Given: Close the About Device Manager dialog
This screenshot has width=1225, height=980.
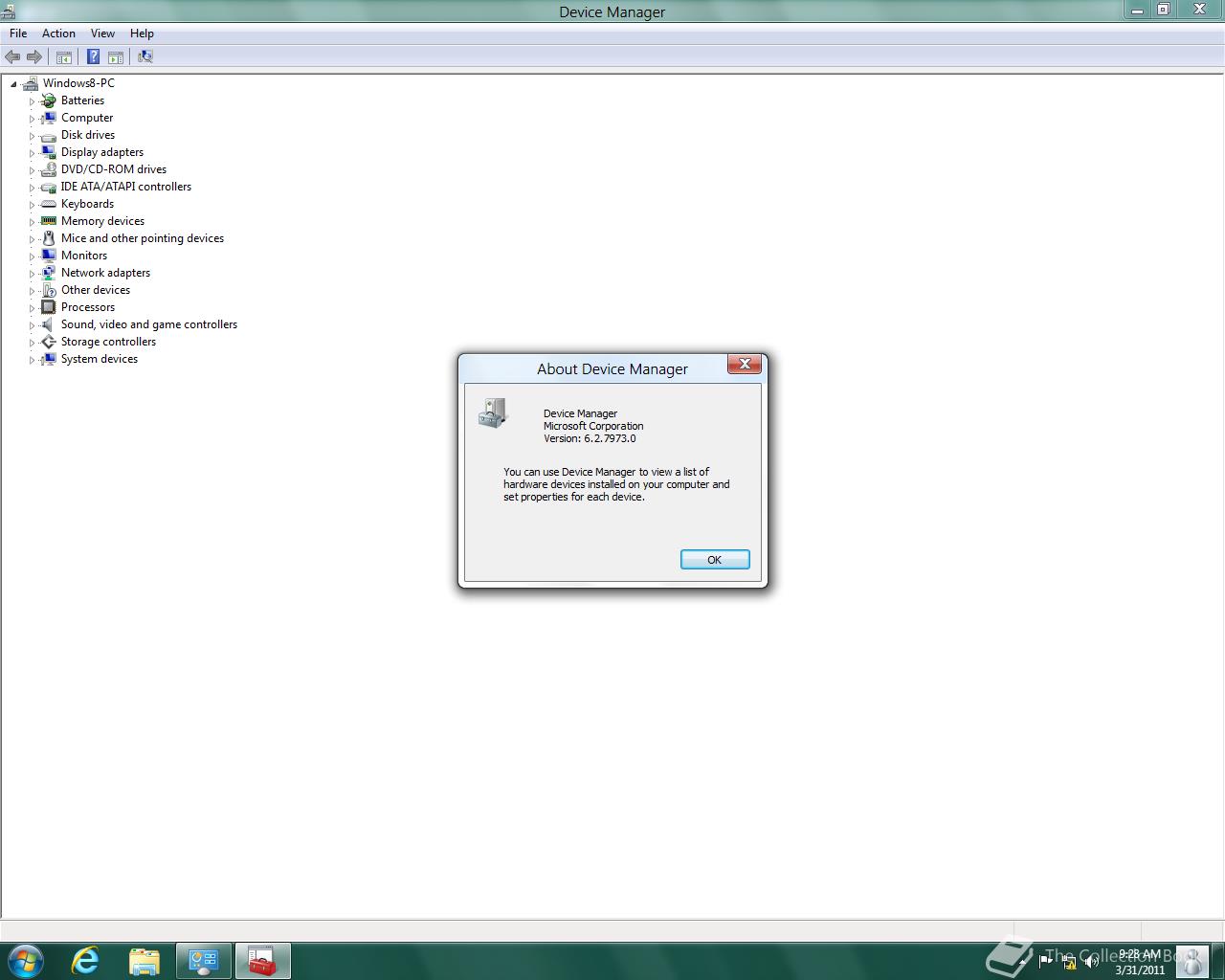Looking at the screenshot, I should click(x=745, y=364).
